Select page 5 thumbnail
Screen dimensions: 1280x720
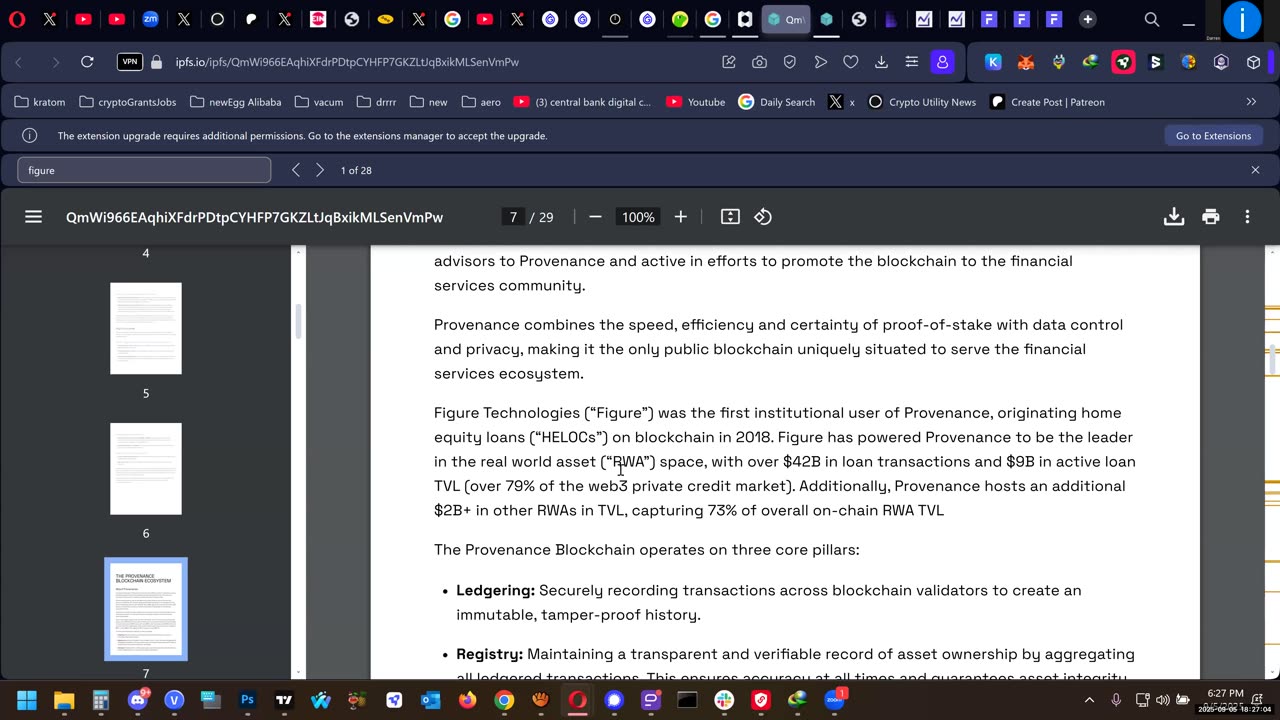pos(146,329)
